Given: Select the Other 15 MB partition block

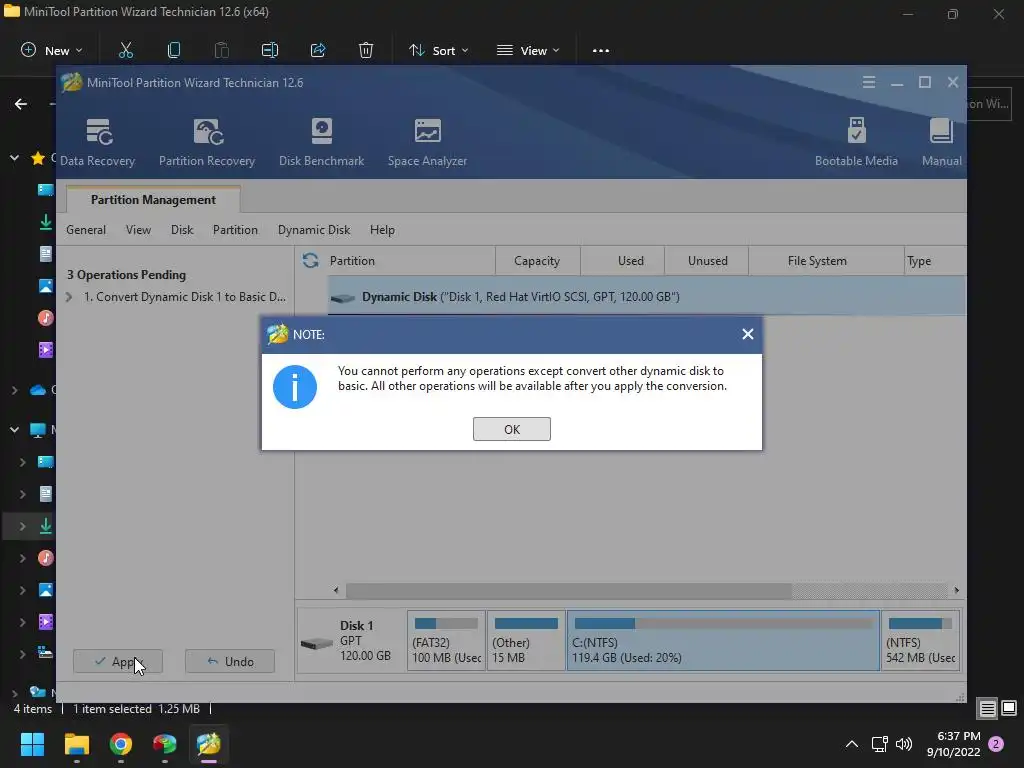Looking at the screenshot, I should 526,641.
